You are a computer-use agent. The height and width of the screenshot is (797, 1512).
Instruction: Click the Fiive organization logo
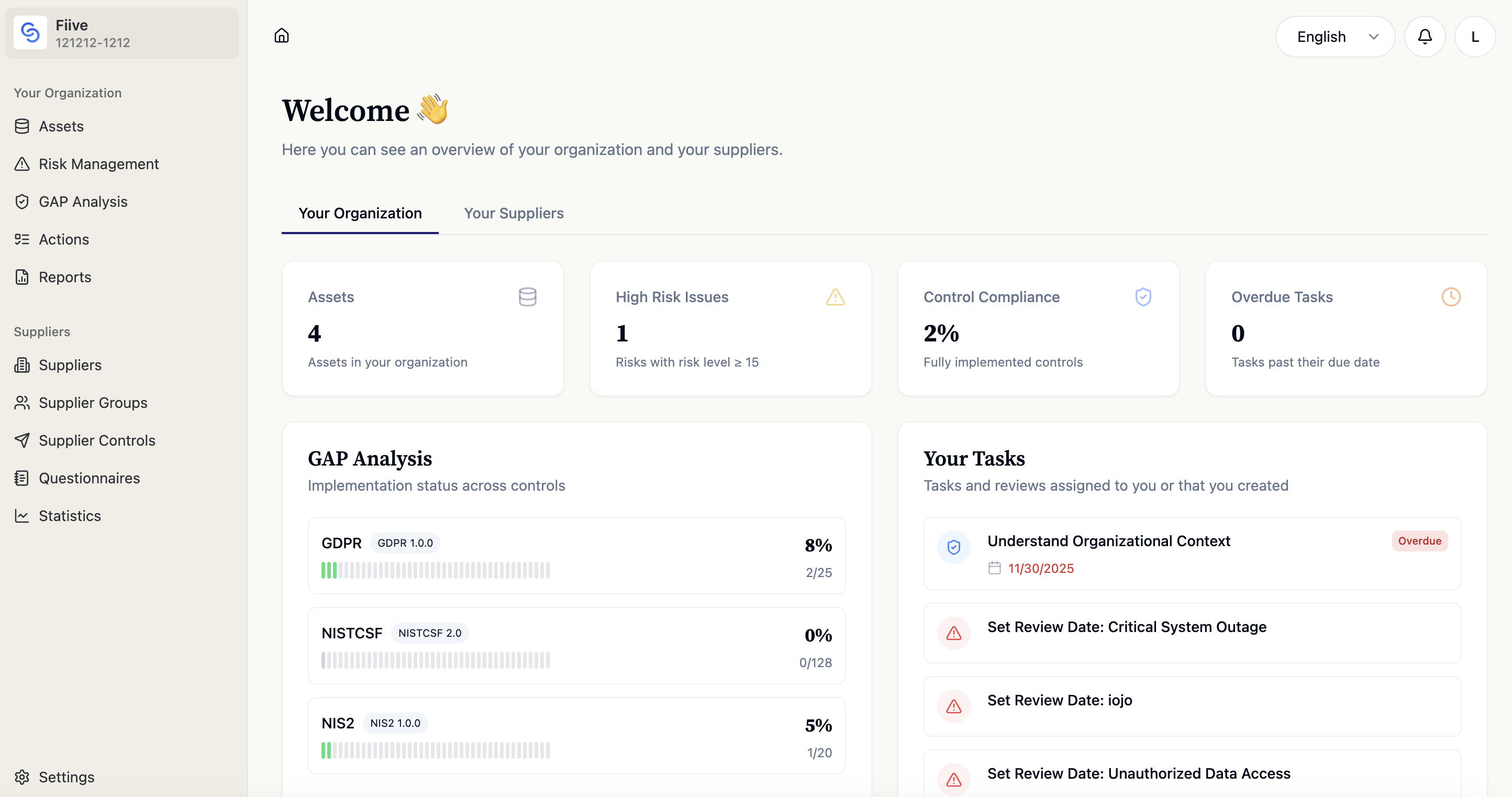pos(30,33)
